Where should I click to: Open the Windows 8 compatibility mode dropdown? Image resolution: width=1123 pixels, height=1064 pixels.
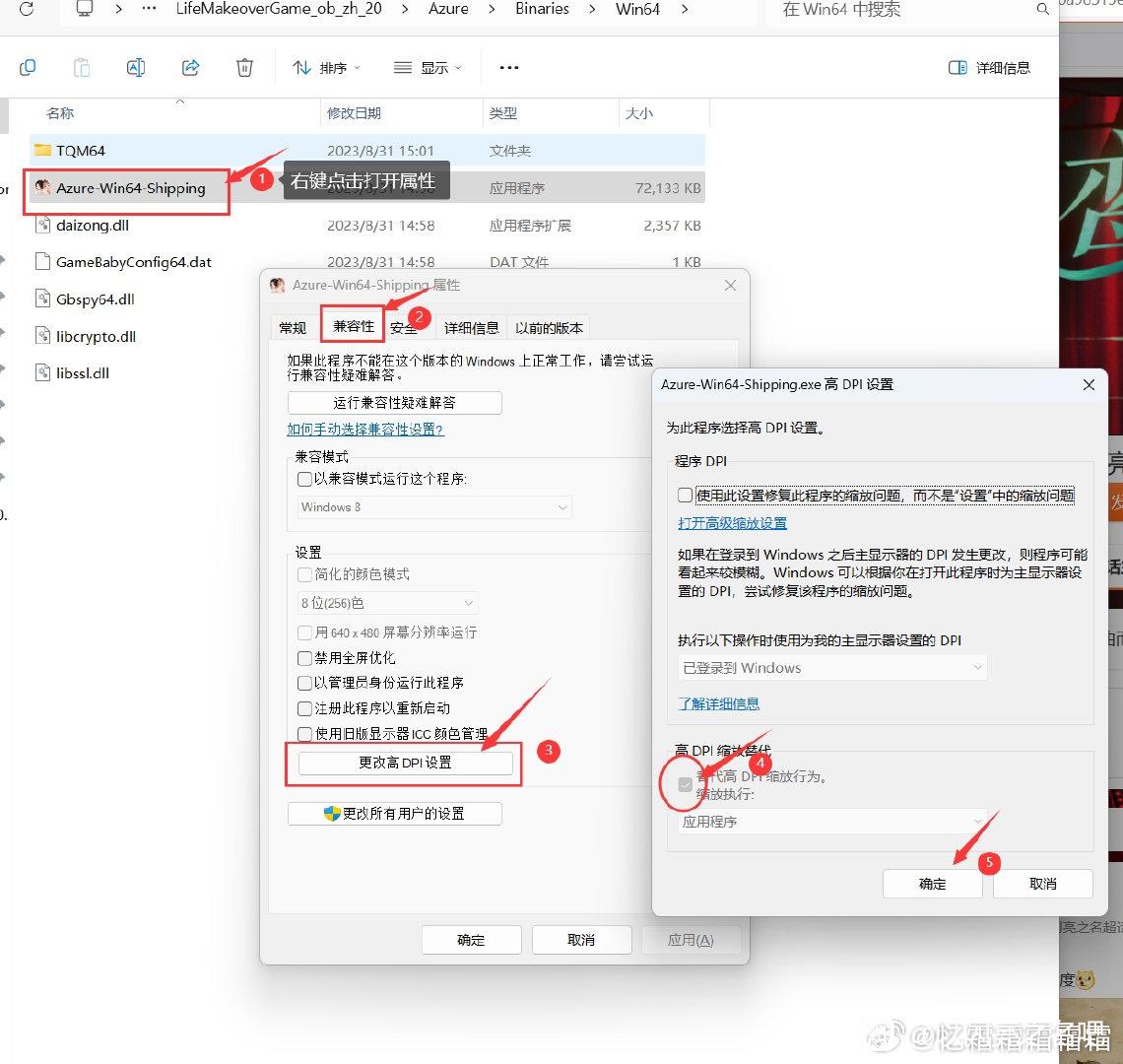[434, 507]
